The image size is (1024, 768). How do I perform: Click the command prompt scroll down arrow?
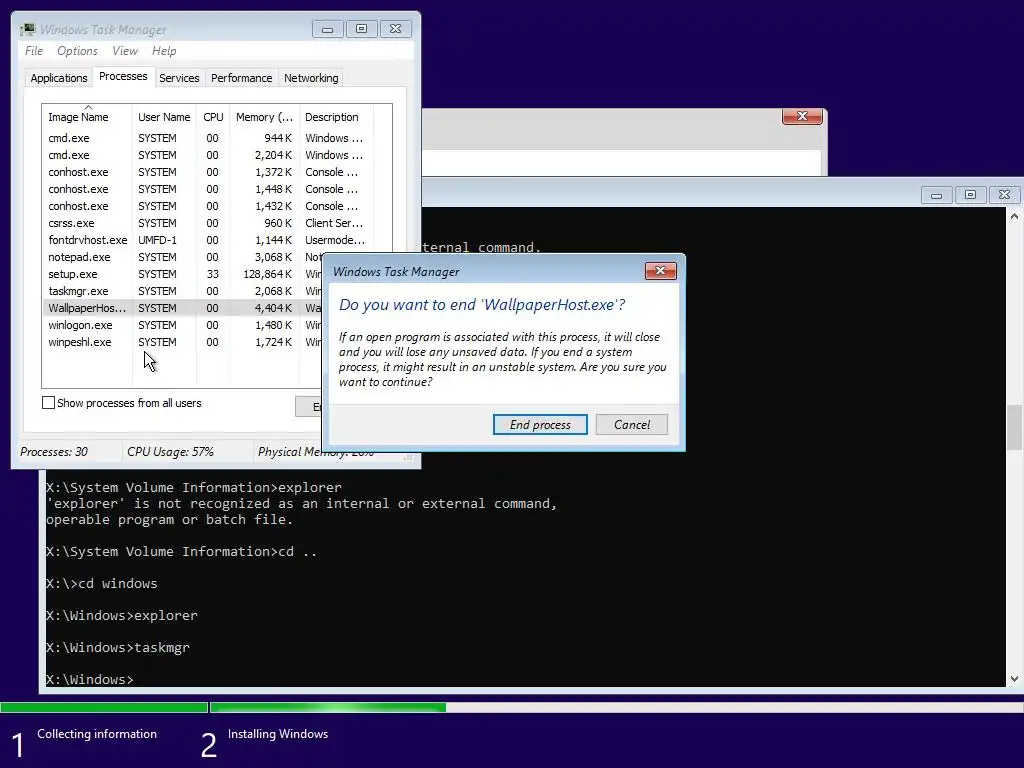[1014, 679]
